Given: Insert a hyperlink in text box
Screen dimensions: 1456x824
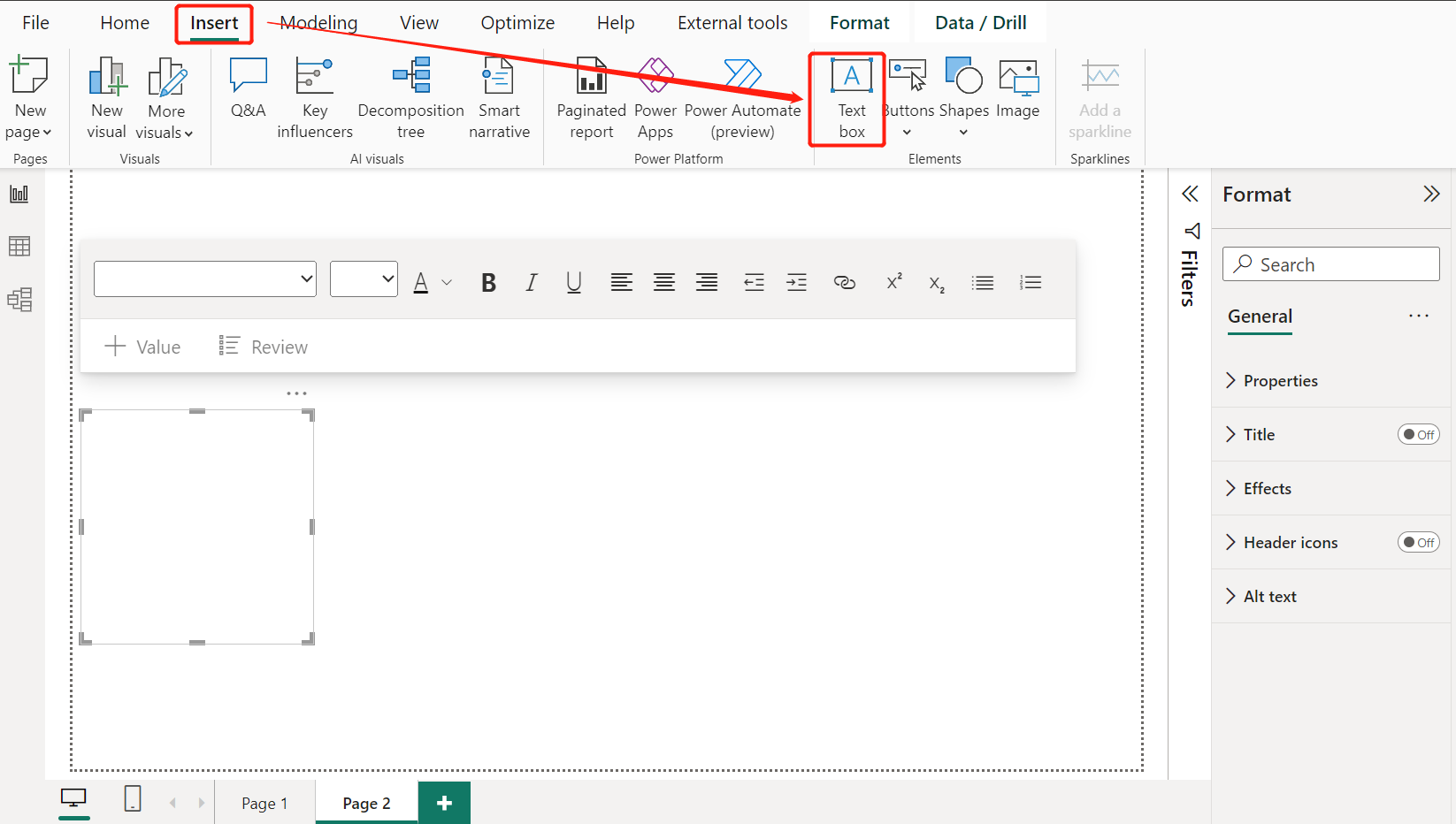Looking at the screenshot, I should coord(845,283).
